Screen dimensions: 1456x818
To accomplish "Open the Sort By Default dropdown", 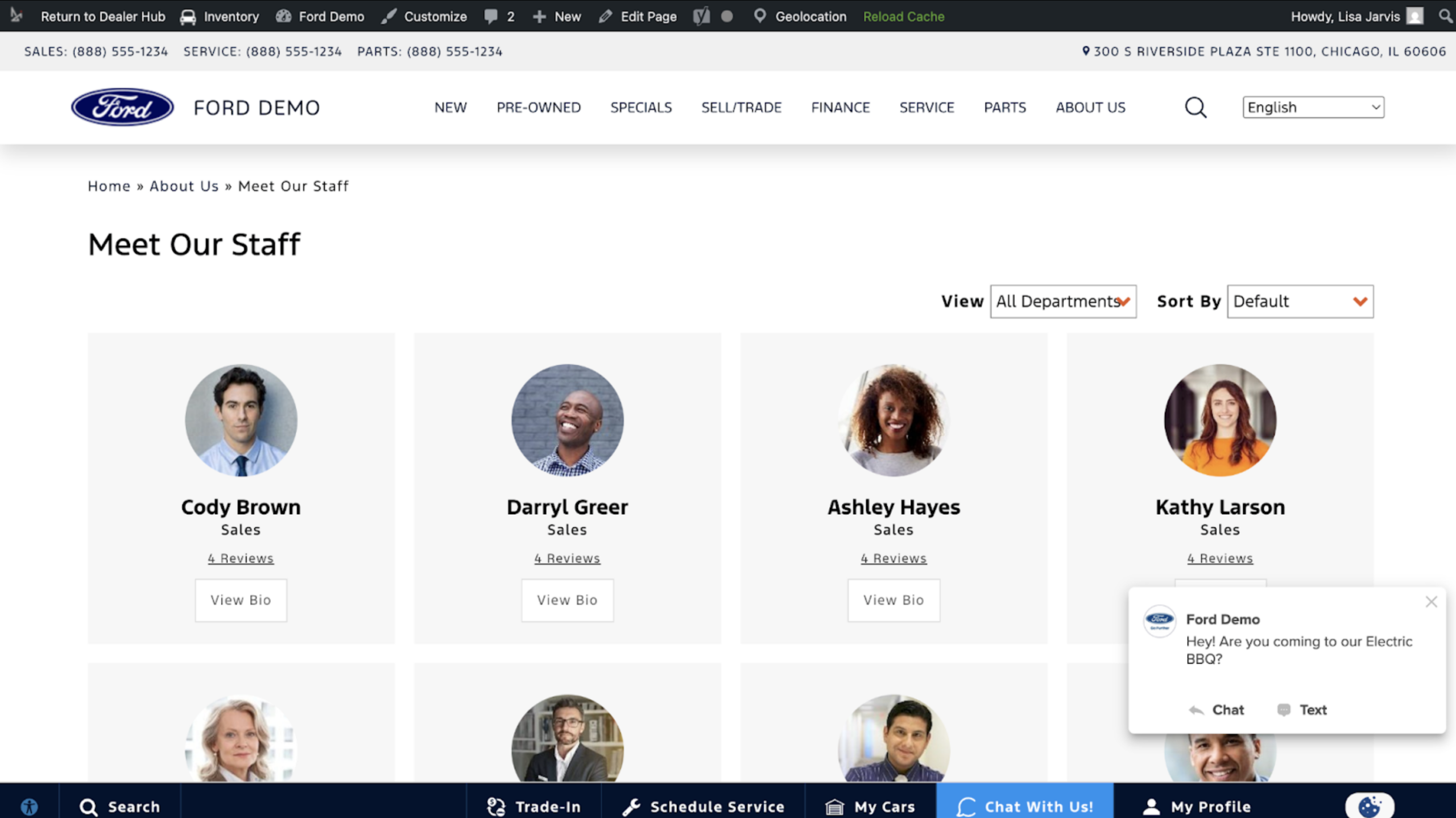I will pos(1300,301).
